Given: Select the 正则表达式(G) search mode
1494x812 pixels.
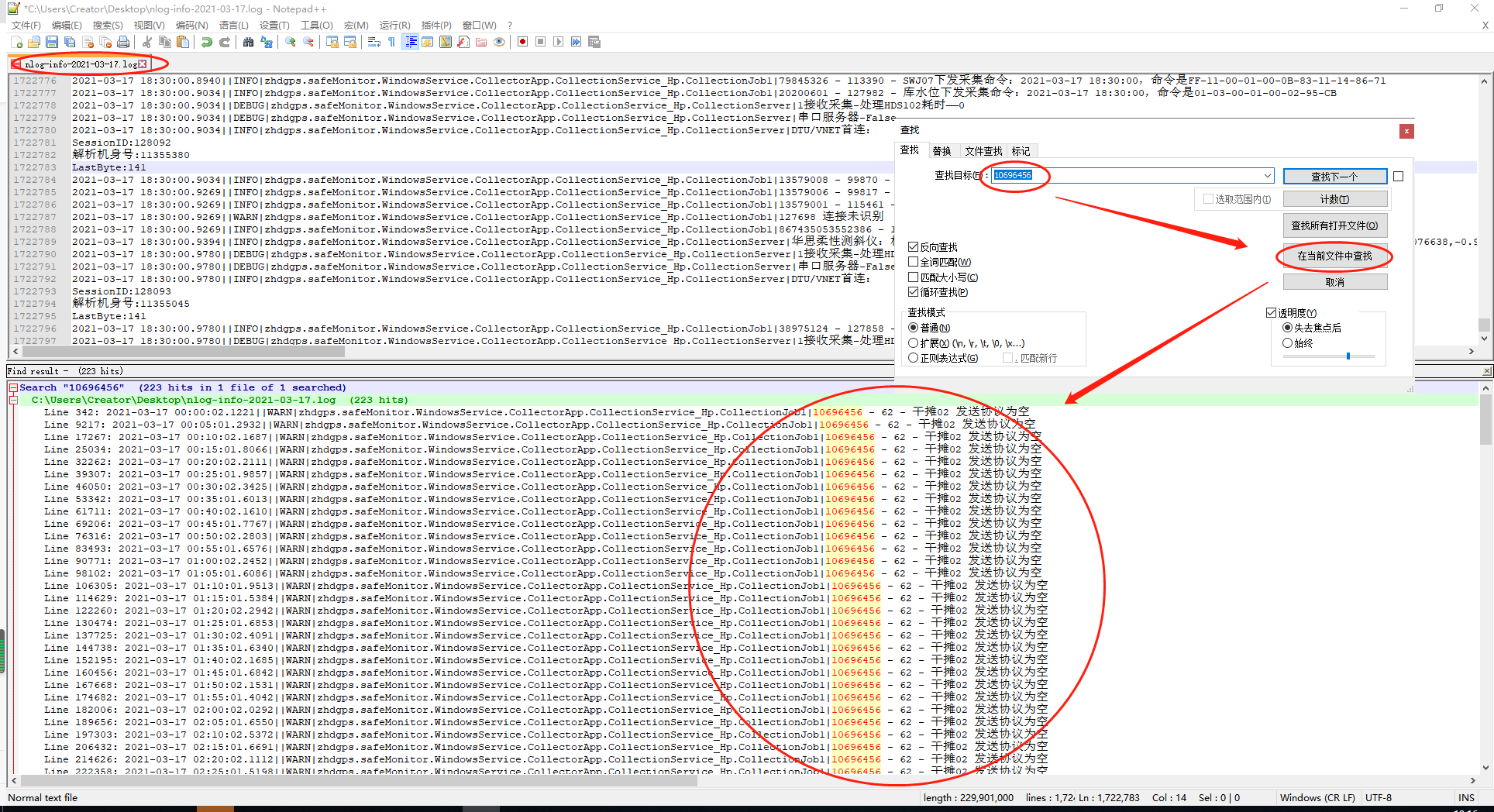Looking at the screenshot, I should click(914, 358).
